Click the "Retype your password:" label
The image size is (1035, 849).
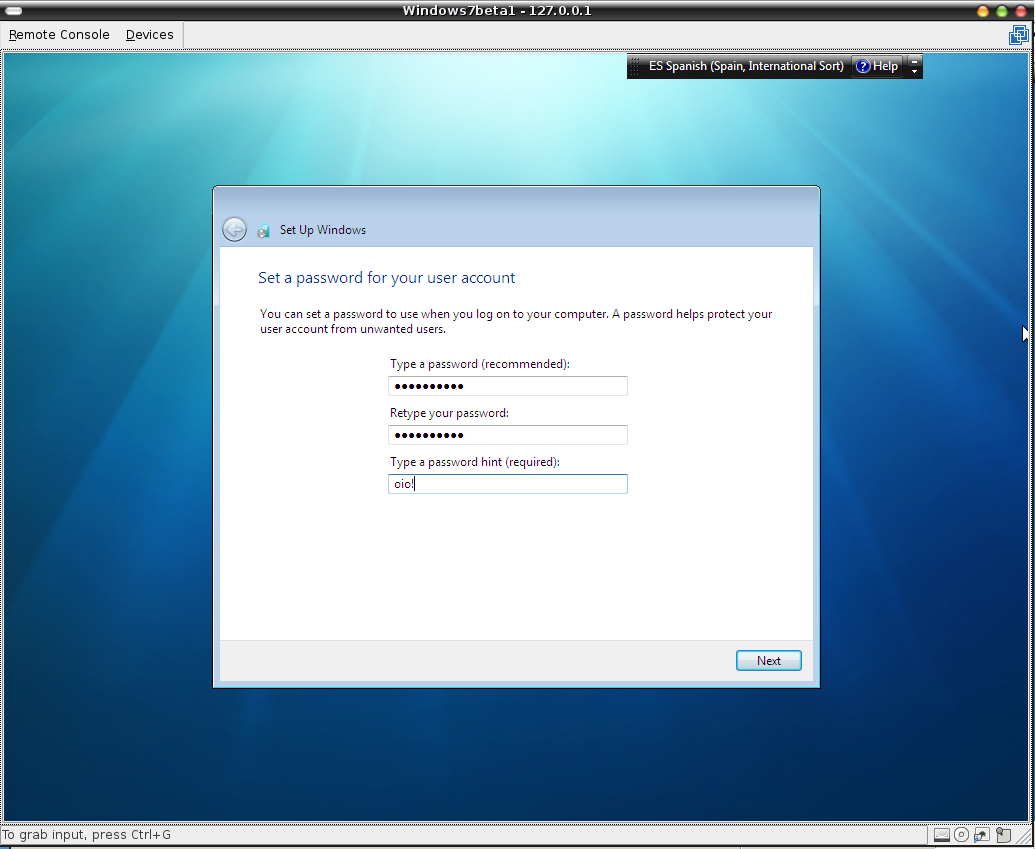(450, 413)
